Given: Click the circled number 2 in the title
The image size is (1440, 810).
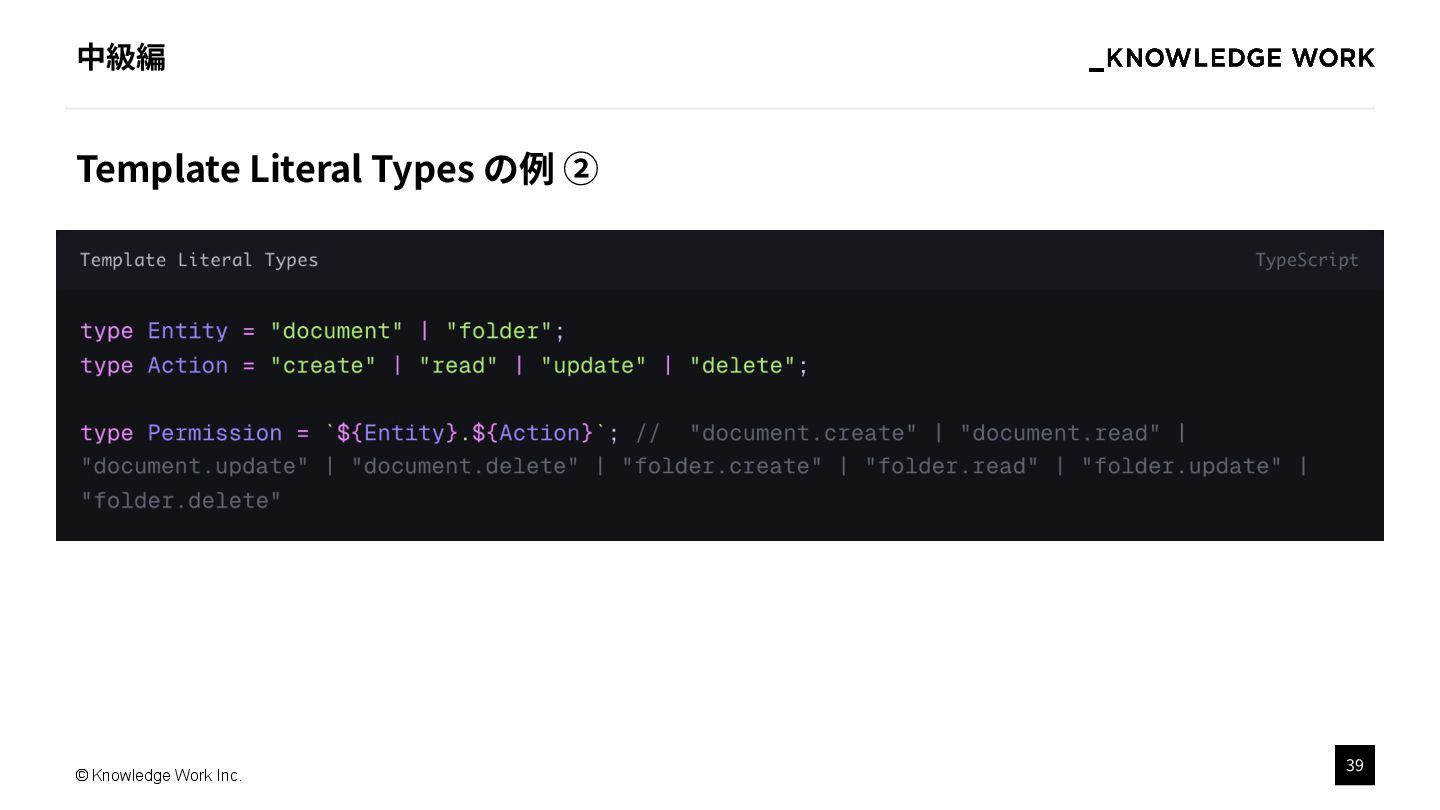Looking at the screenshot, I should 581,169.
